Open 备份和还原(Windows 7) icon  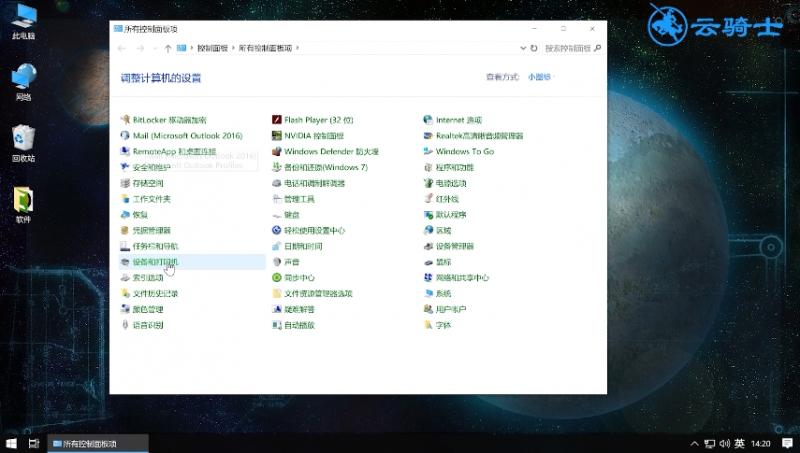[277, 167]
